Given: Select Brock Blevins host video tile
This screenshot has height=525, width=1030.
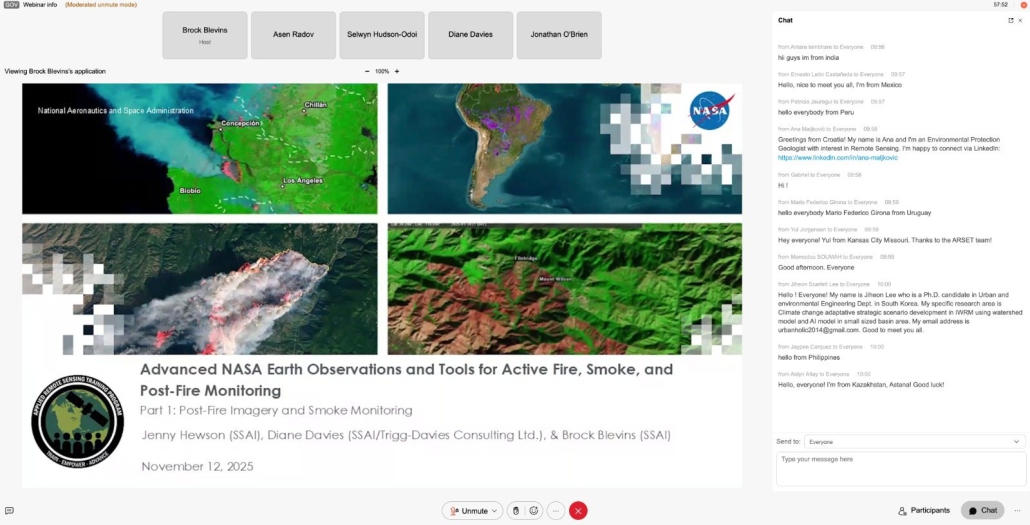Looking at the screenshot, I should [205, 35].
